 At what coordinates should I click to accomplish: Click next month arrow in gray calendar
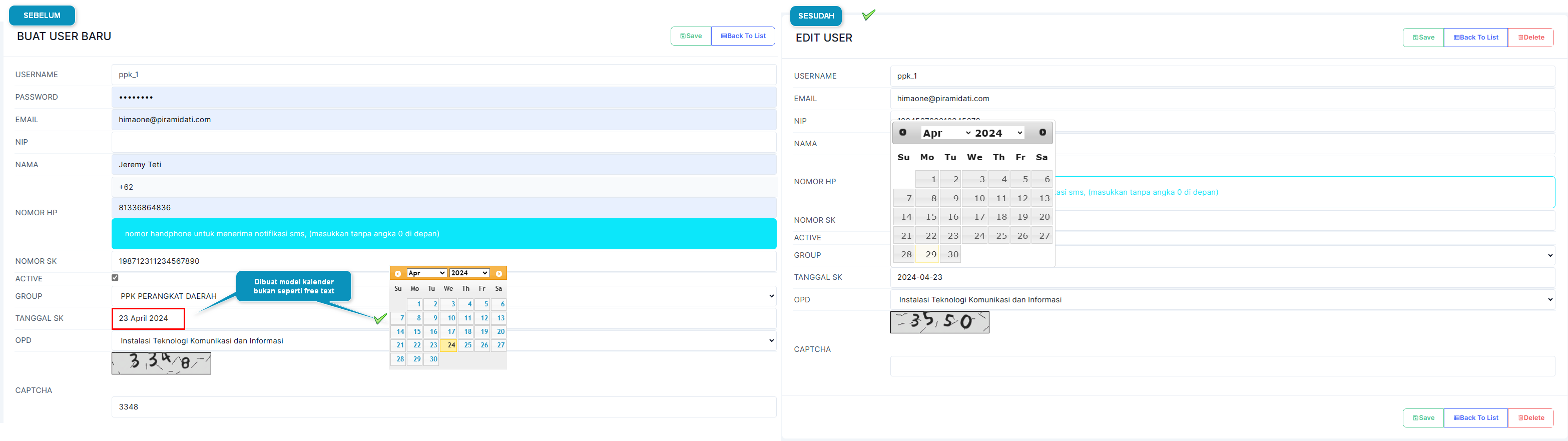[1042, 133]
